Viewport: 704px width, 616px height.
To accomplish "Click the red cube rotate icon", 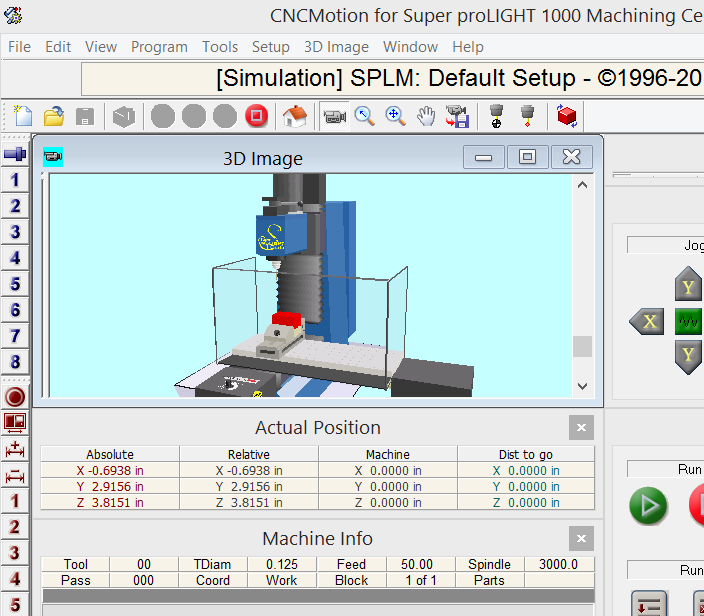I will pyautogui.click(x=567, y=116).
